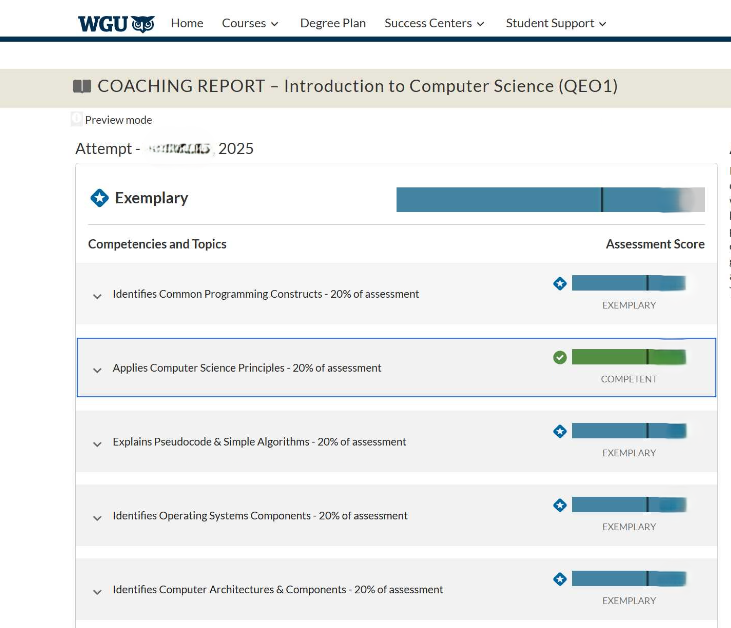
Task: Click the star badge for Operating Systems Components score
Action: pyautogui.click(x=560, y=505)
